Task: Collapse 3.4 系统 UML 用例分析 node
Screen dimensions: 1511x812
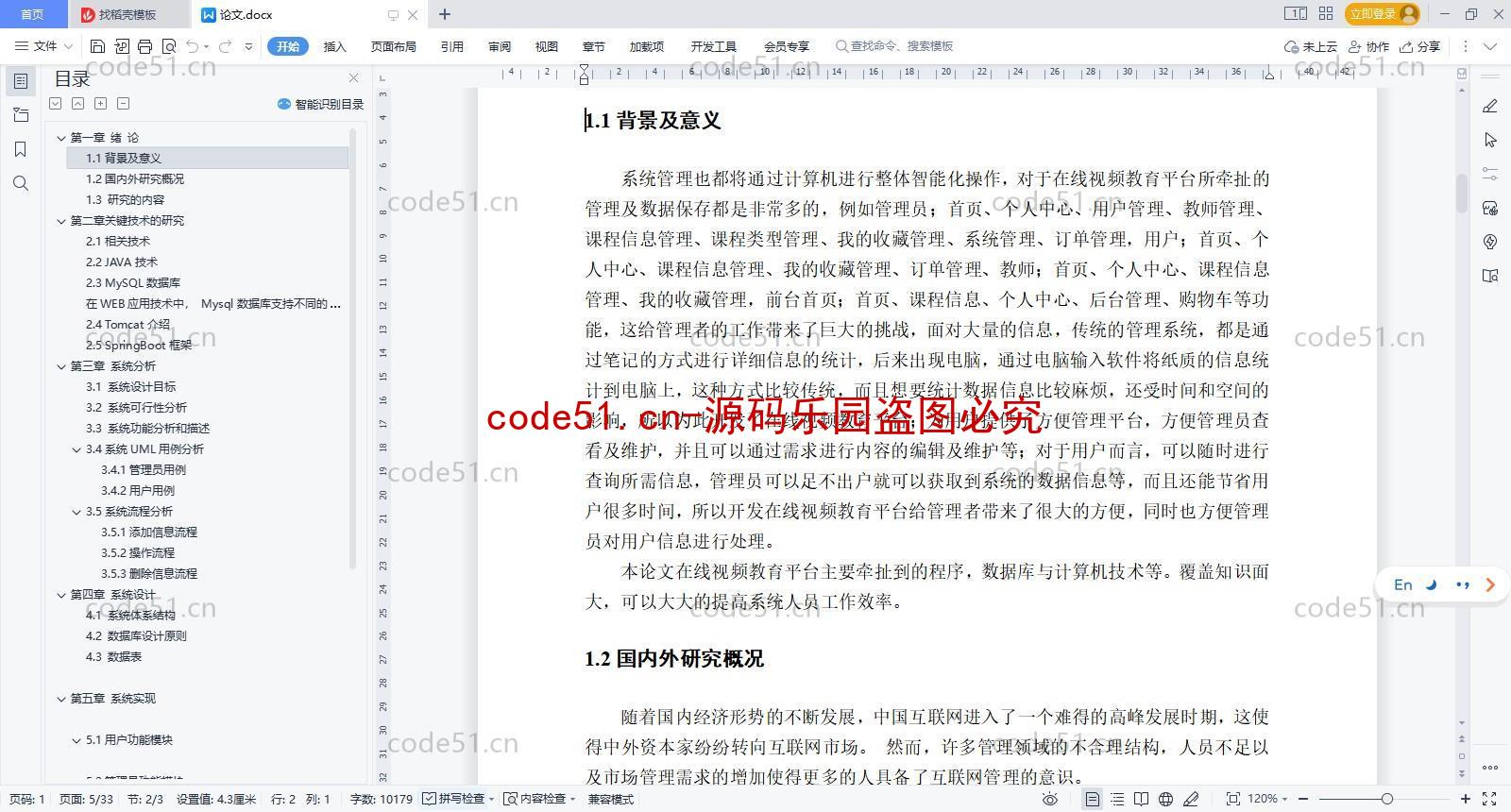Action: [76, 449]
